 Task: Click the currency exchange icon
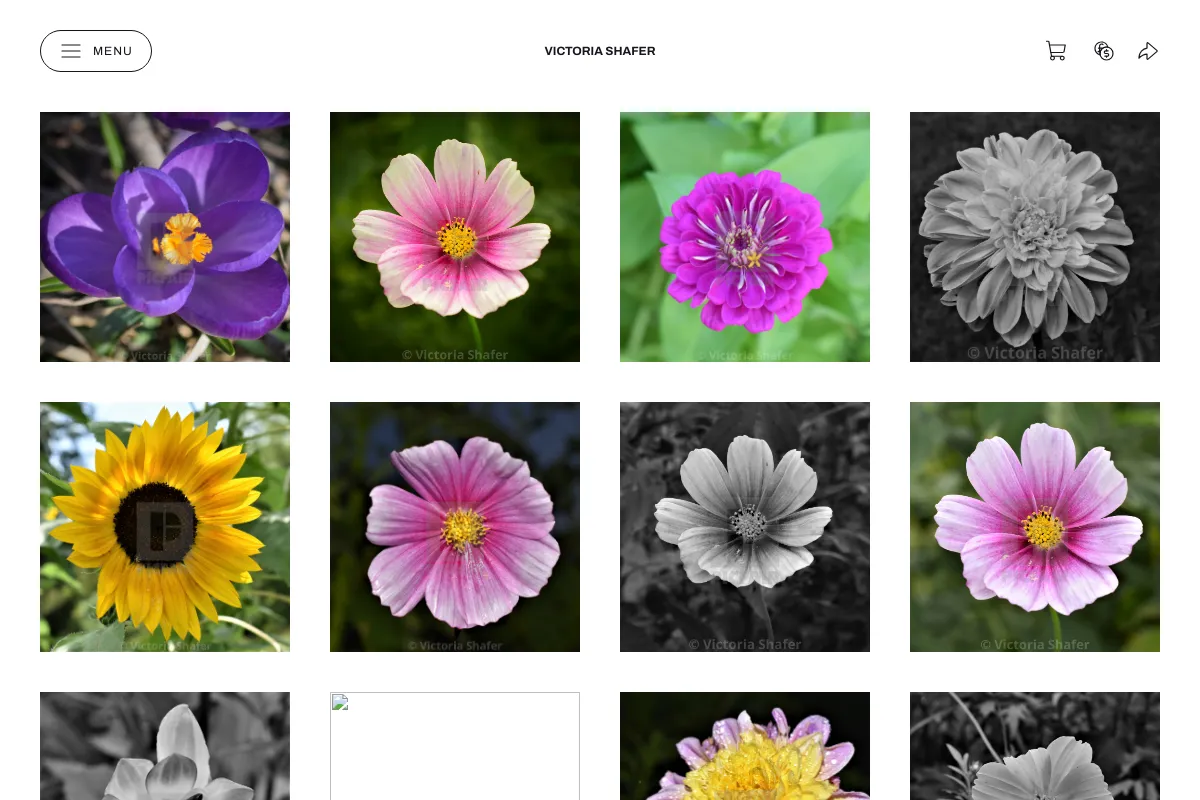1104,51
